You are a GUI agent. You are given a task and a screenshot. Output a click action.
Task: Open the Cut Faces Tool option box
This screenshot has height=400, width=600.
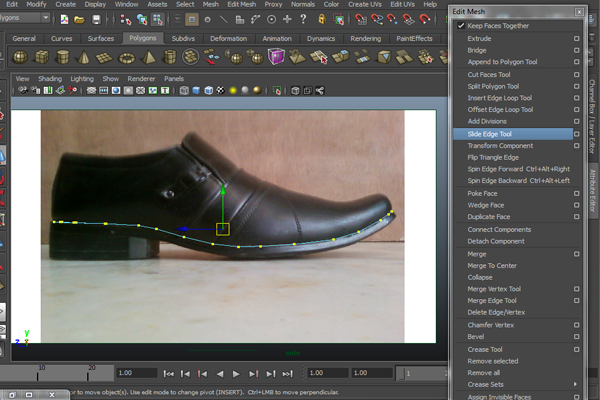(576, 75)
